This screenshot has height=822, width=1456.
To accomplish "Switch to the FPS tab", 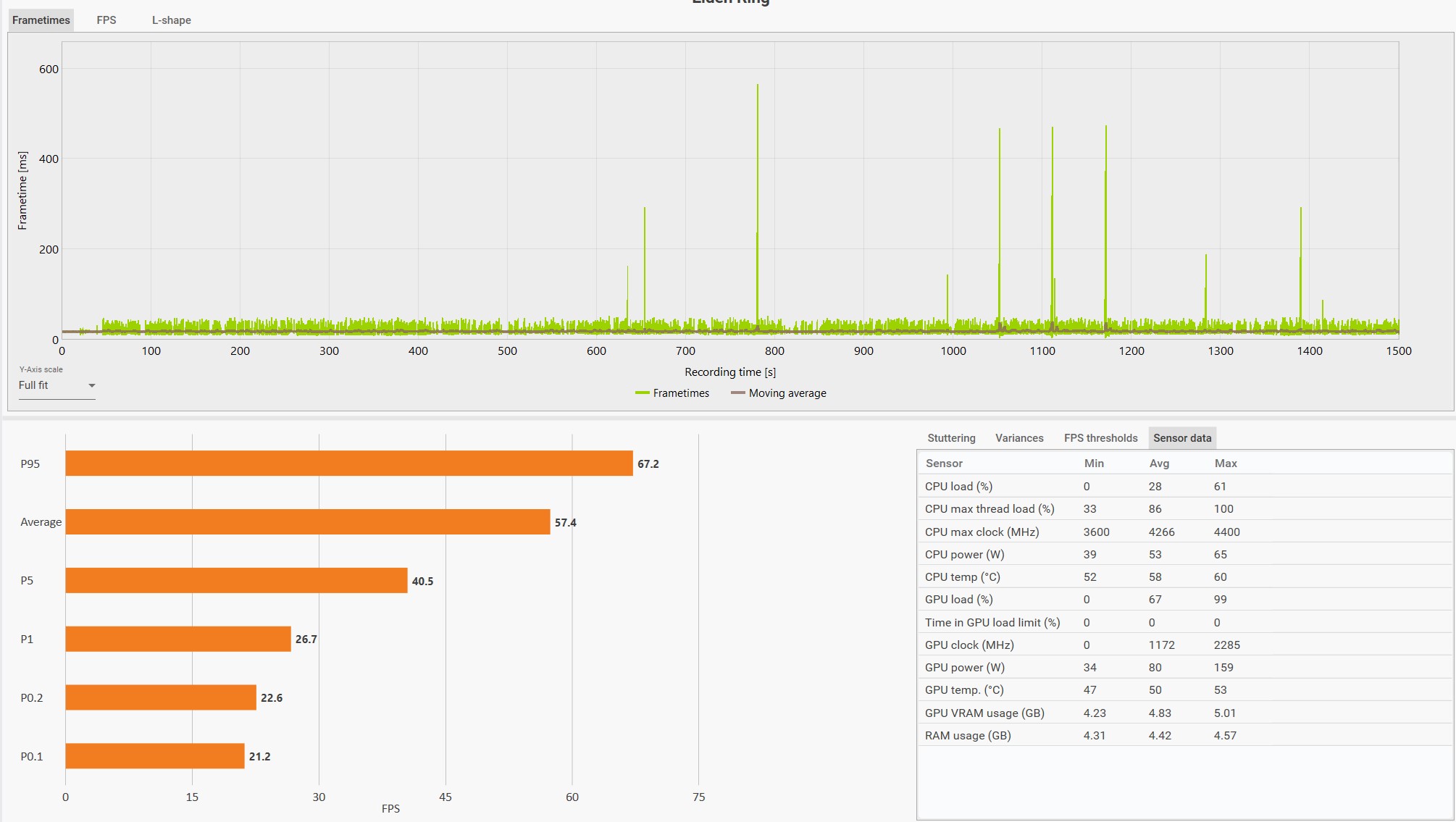I will click(x=106, y=20).
